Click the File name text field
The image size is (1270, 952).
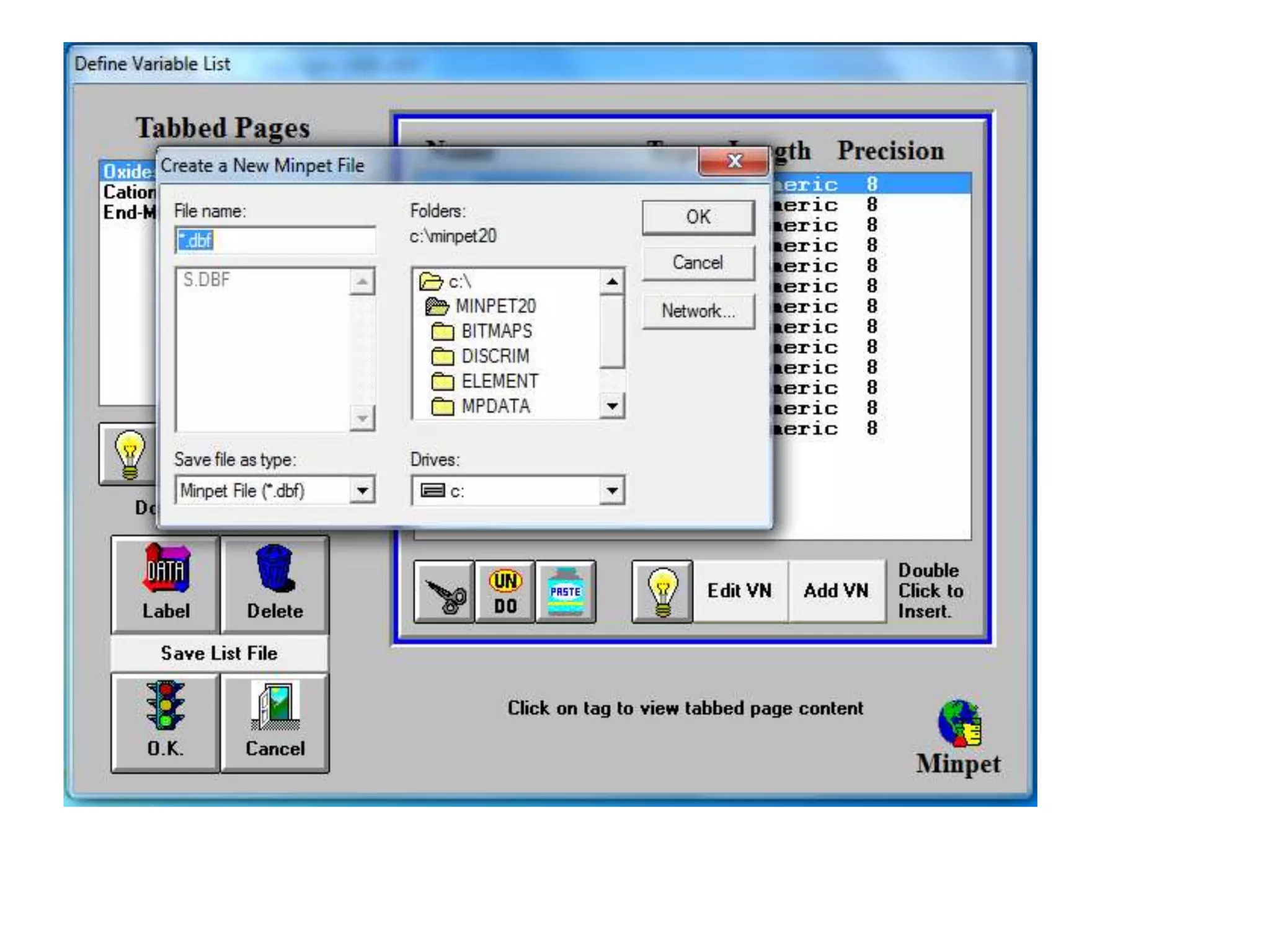(x=275, y=240)
